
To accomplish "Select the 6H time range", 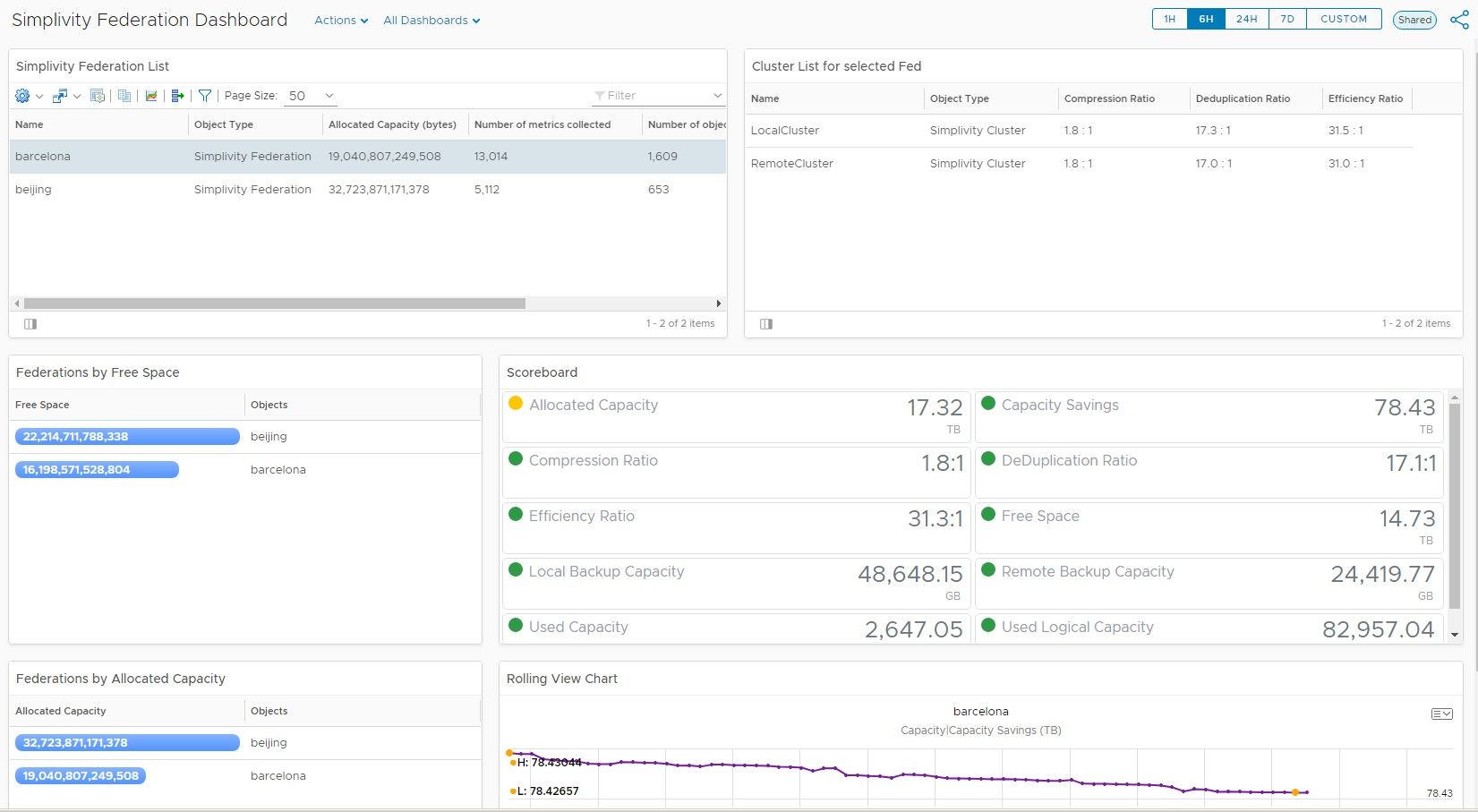I will pyautogui.click(x=1206, y=19).
